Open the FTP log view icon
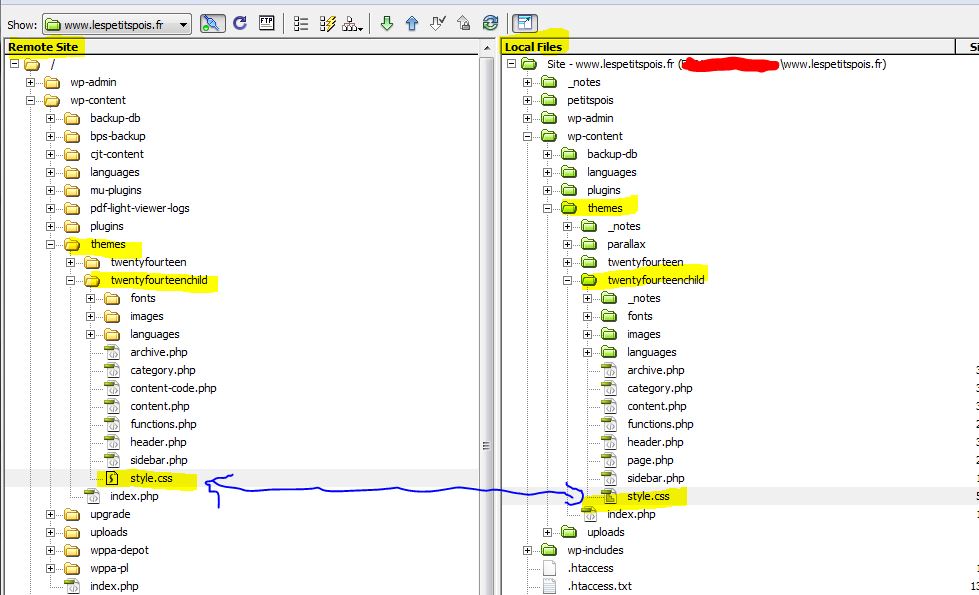Screen dimensions: 979x595 (x=267, y=23)
